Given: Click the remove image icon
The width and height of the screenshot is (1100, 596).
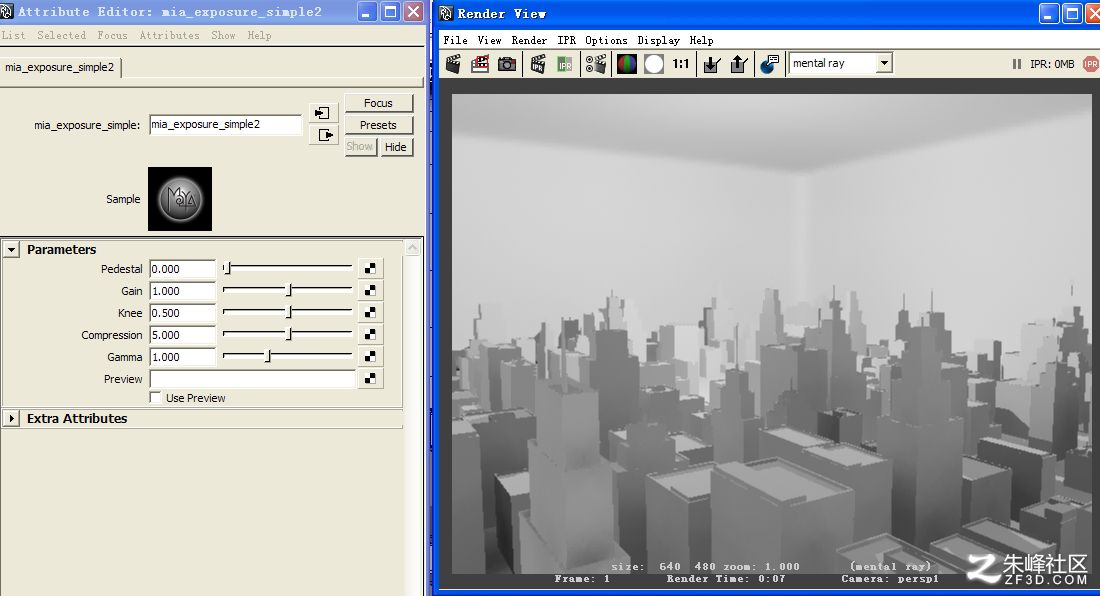Looking at the screenshot, I should point(739,64).
